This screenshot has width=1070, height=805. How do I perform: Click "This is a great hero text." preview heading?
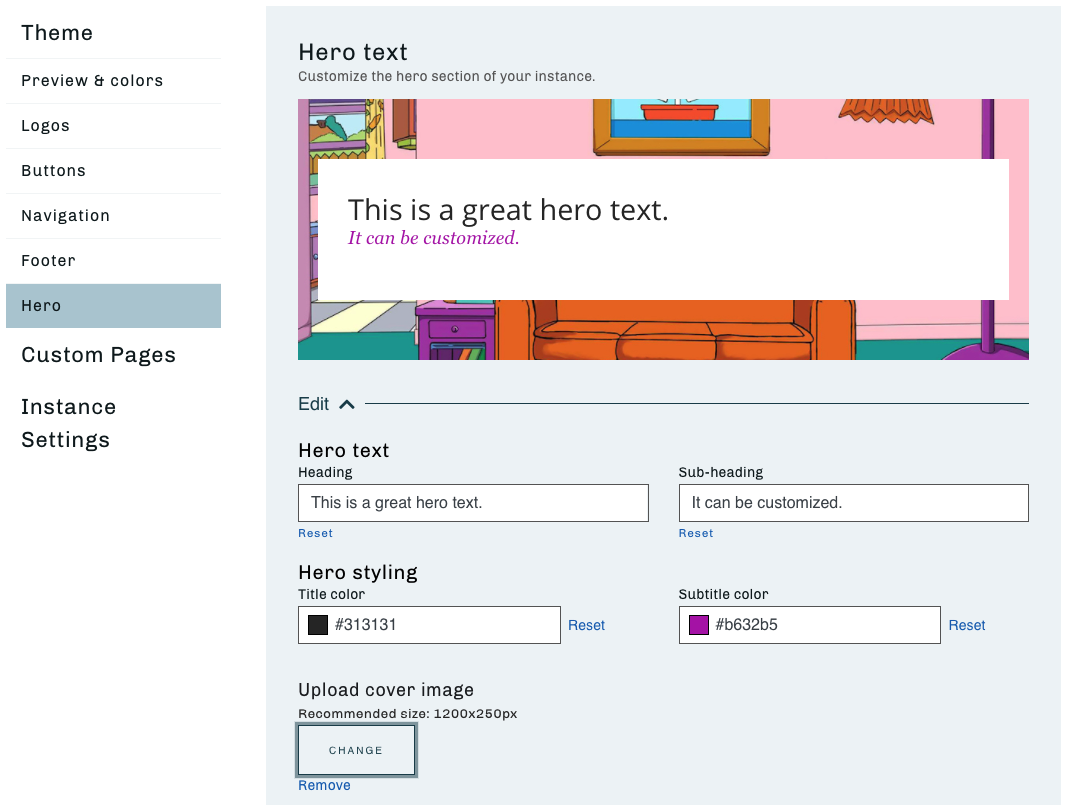(508, 210)
